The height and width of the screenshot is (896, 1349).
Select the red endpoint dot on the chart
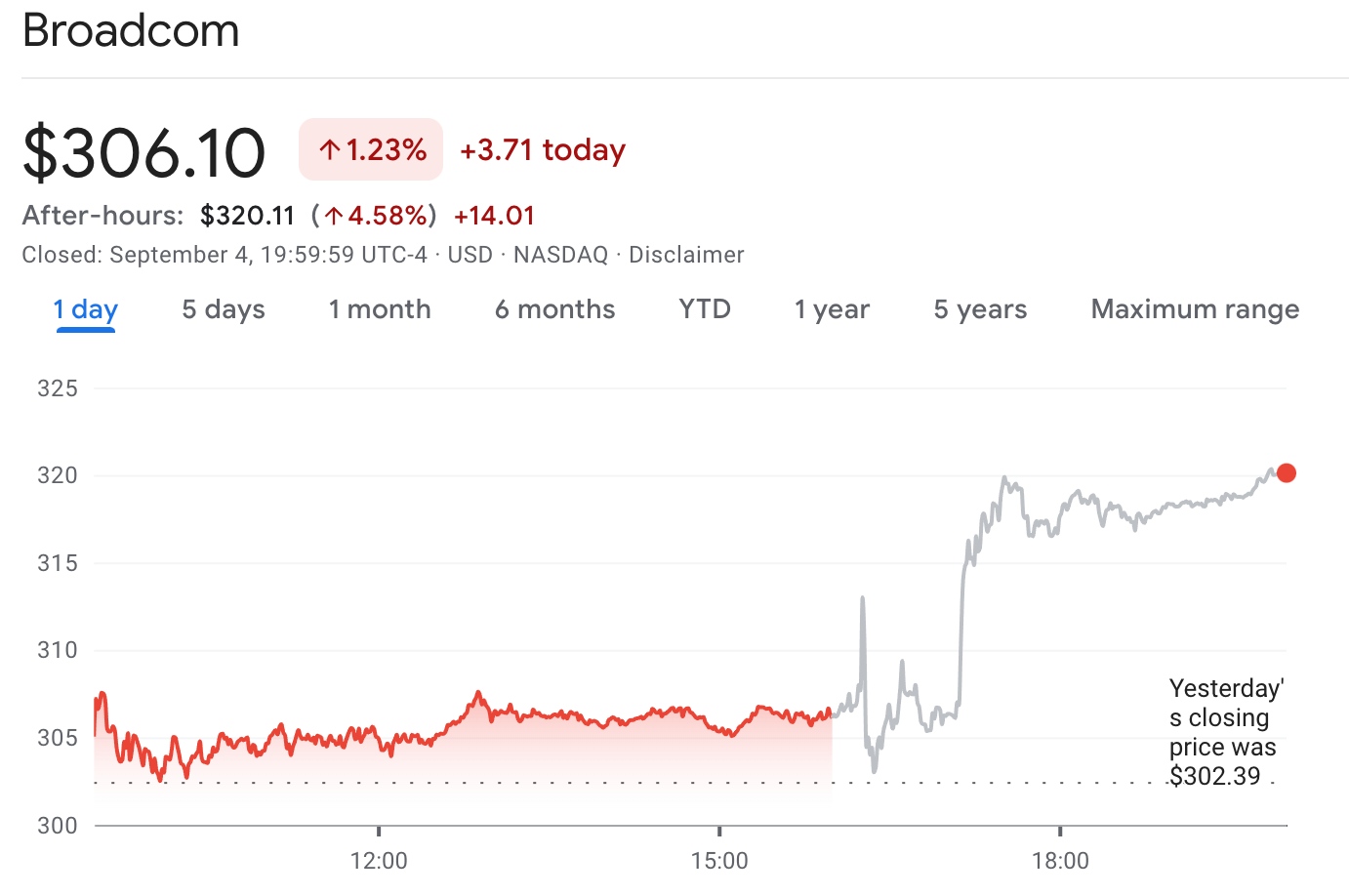click(1285, 471)
